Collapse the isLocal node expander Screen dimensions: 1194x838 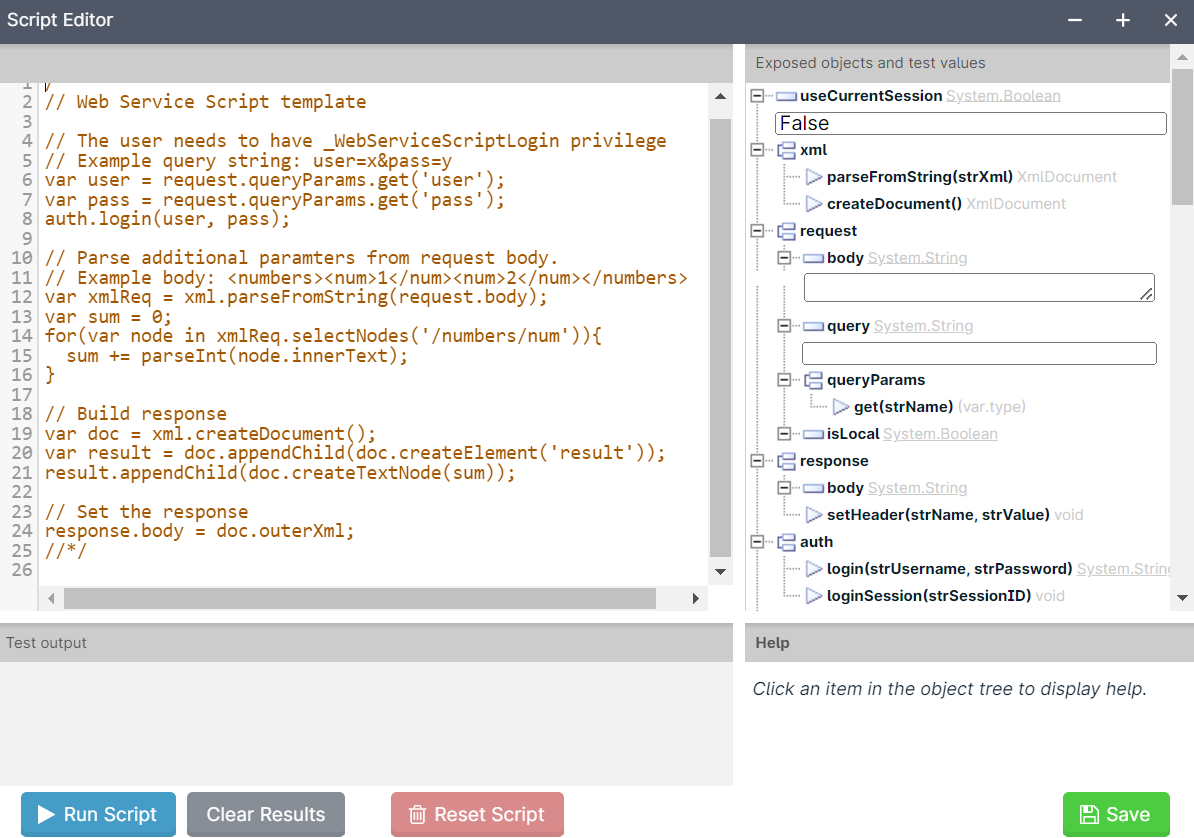(x=784, y=434)
